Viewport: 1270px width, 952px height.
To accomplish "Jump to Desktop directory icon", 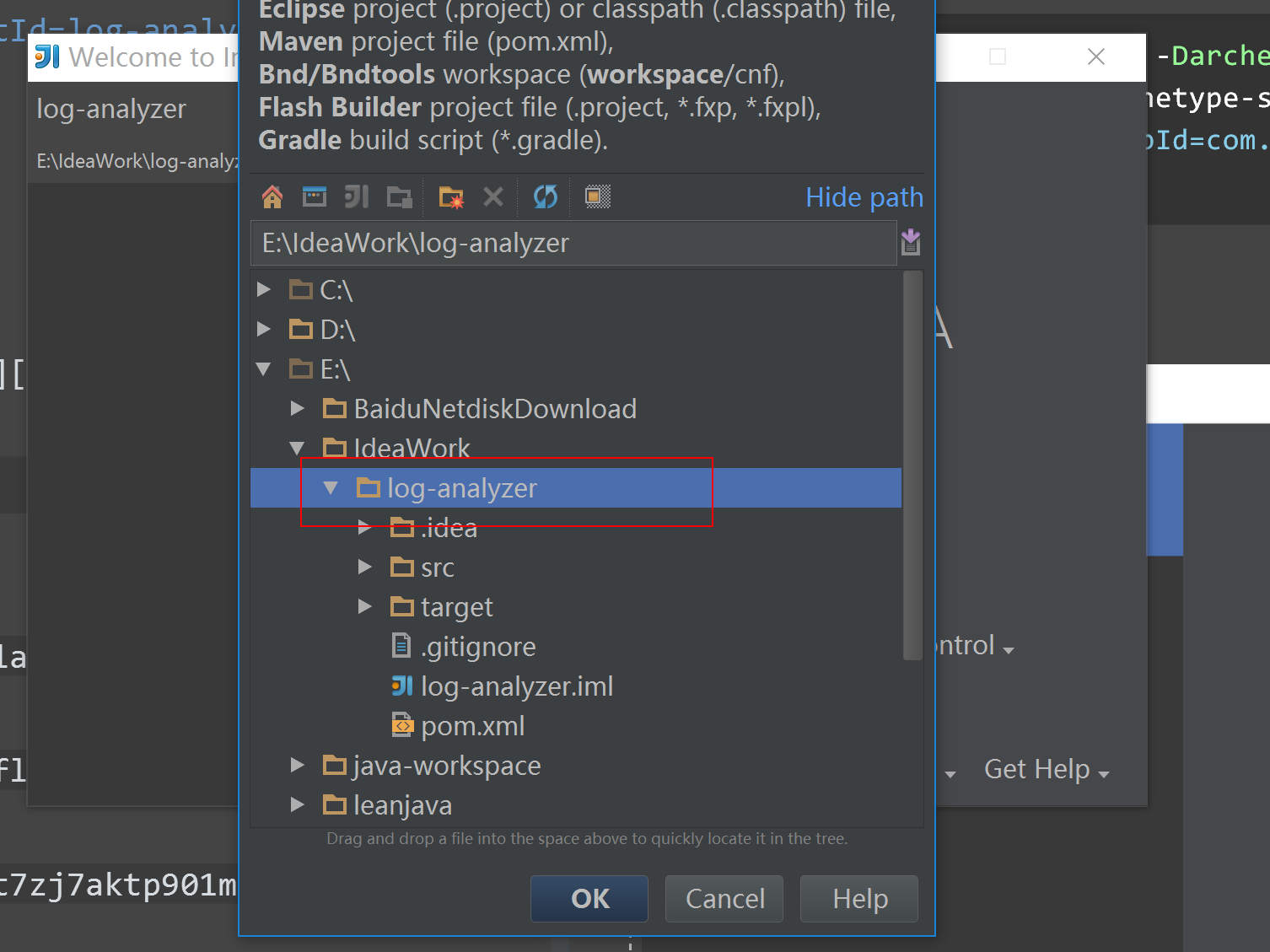I will (315, 197).
